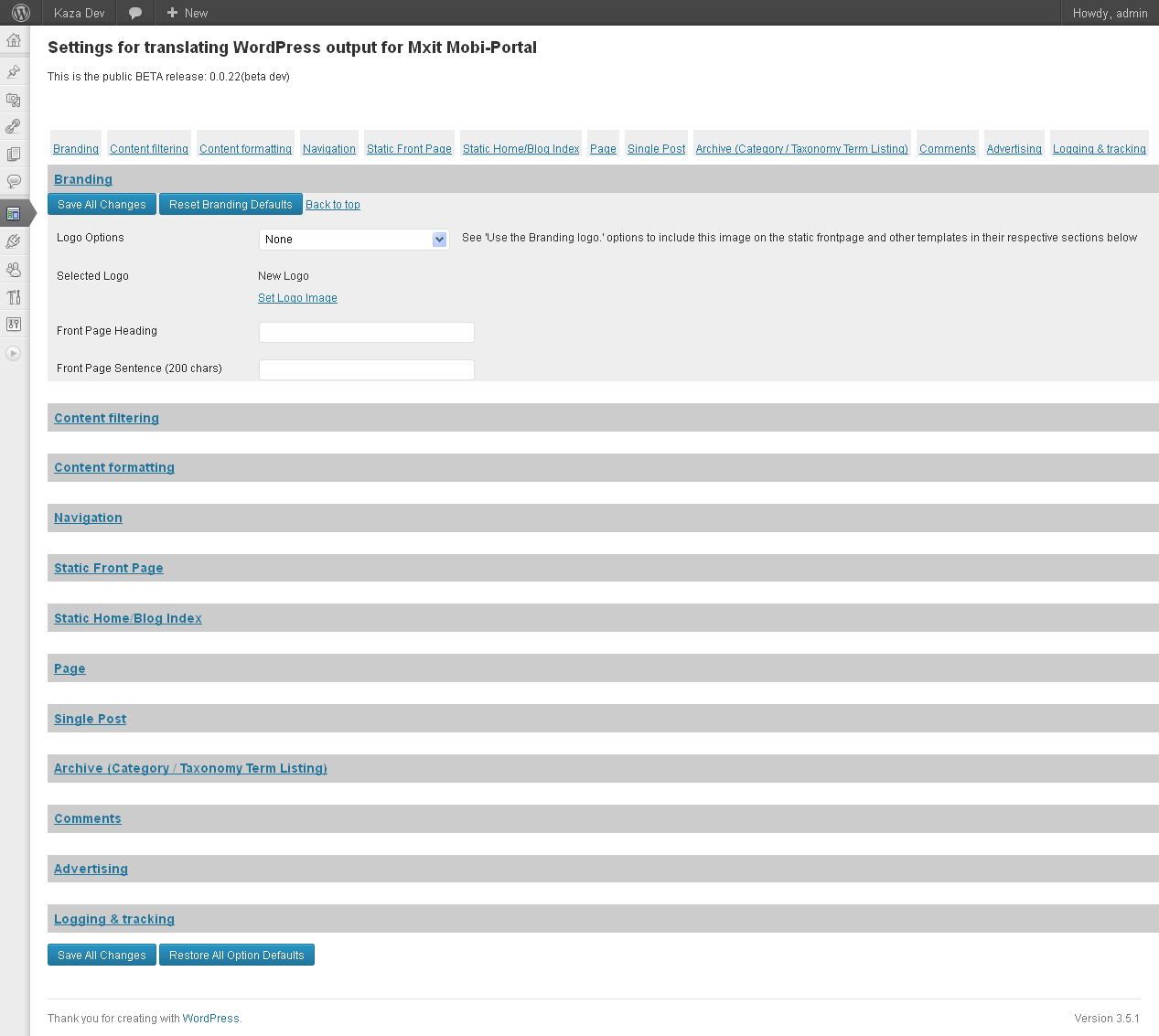This screenshot has width=1159, height=1036.
Task: Expand the Single Post section
Action: [91, 719]
